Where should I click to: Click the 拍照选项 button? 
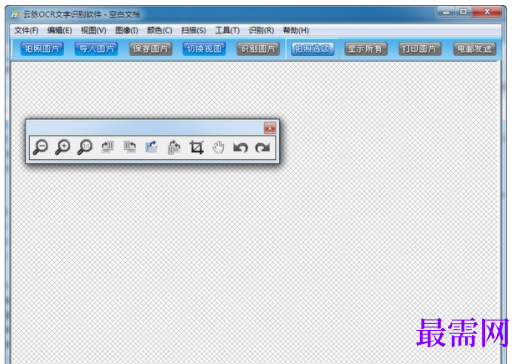[312, 49]
